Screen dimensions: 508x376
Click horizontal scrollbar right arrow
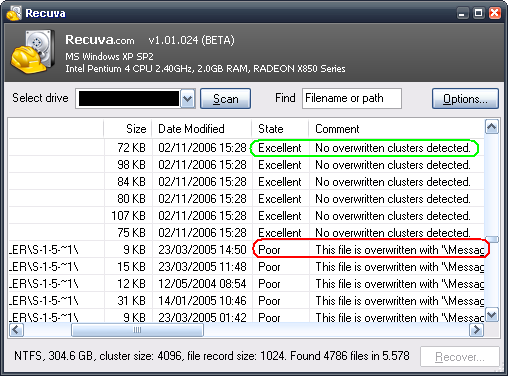(x=476, y=330)
